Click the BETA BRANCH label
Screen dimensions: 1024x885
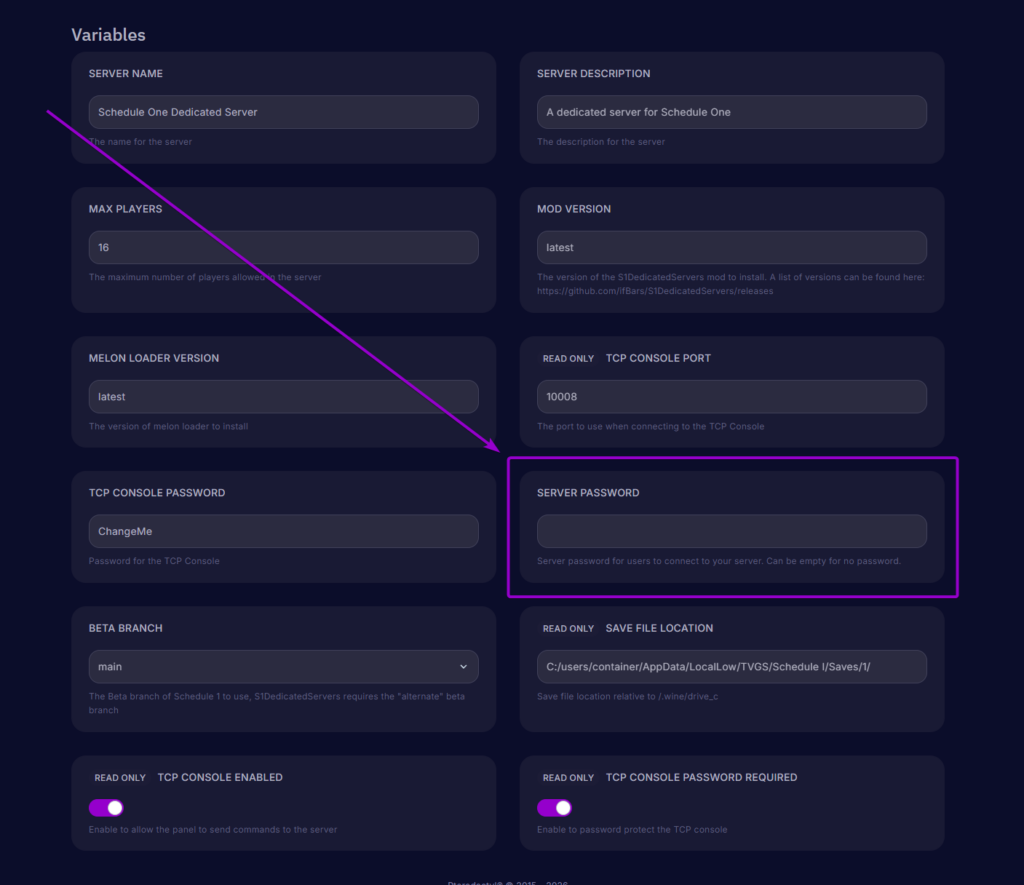(x=125, y=628)
